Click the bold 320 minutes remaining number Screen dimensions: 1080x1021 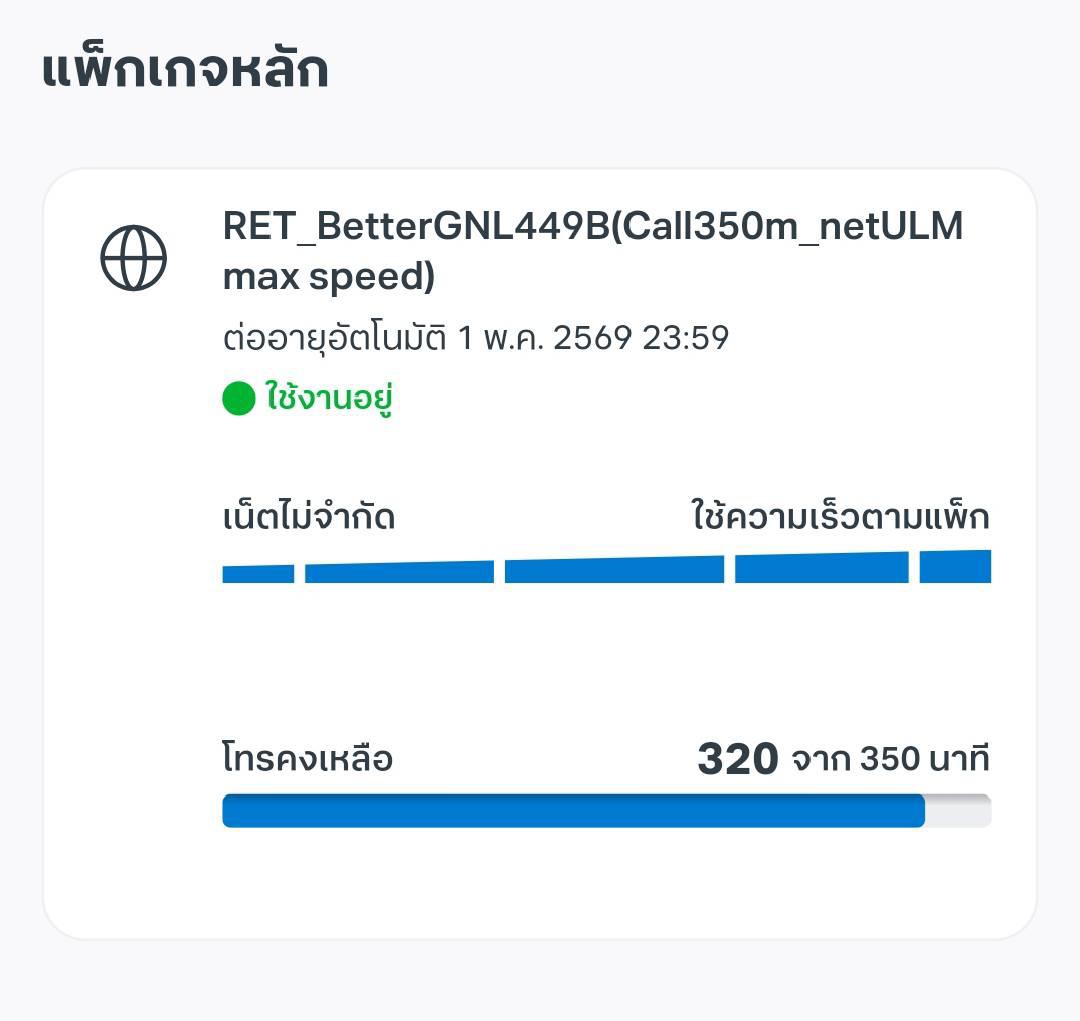(x=737, y=759)
